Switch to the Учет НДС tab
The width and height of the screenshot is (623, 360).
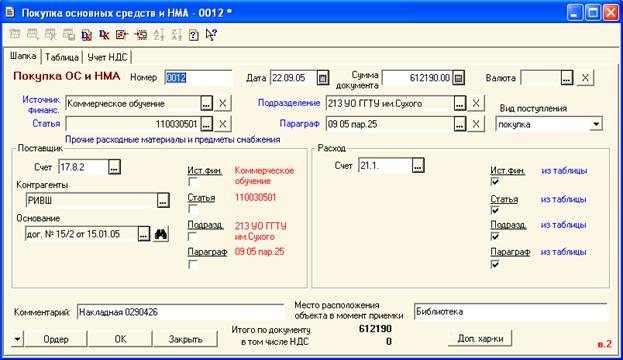click(107, 57)
